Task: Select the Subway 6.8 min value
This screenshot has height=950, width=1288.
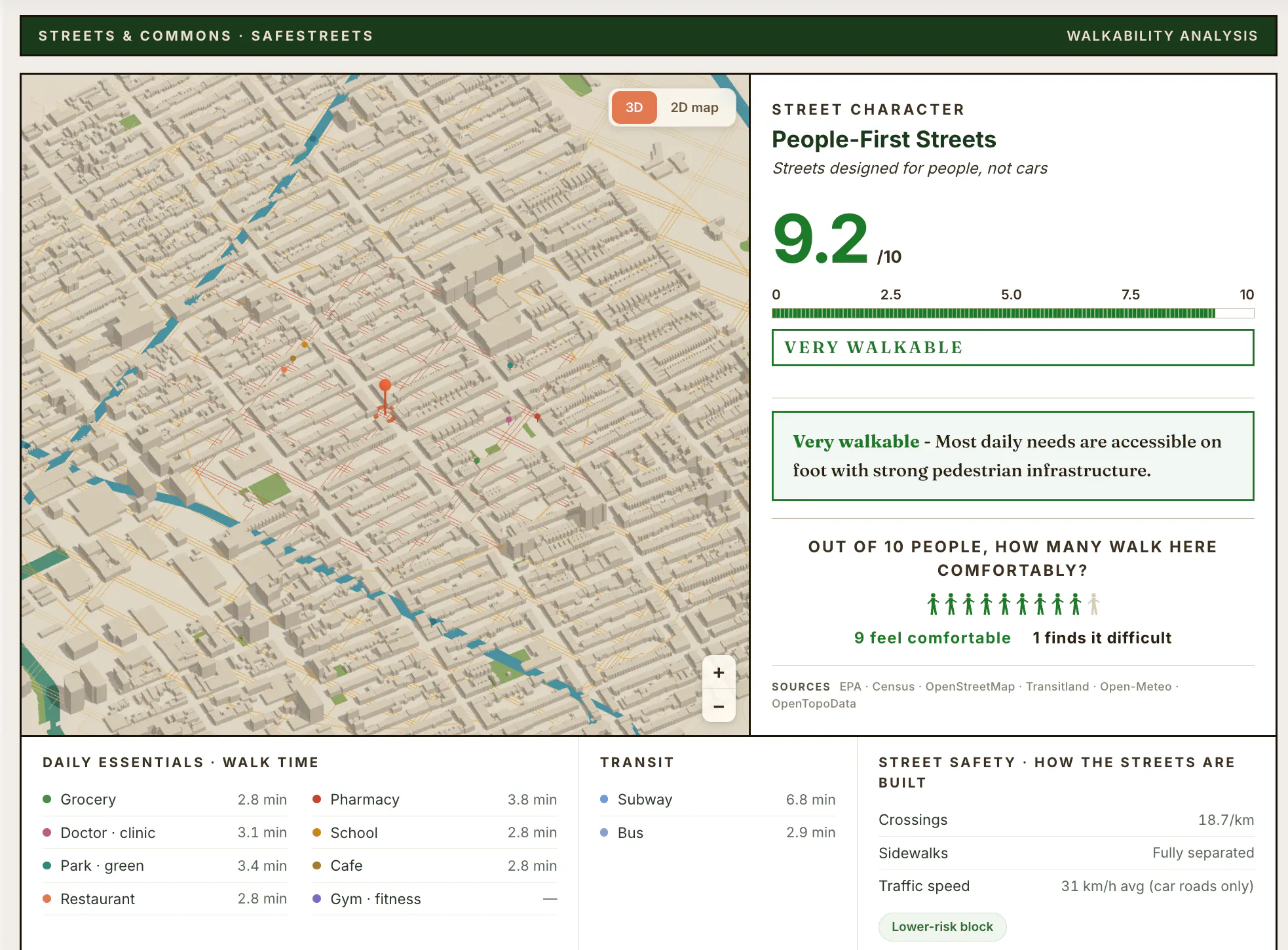Action: [x=810, y=799]
